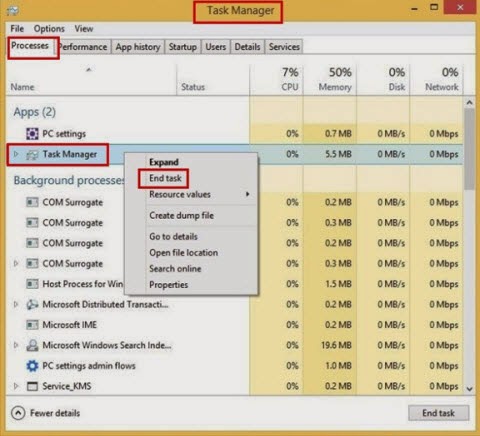Sort by the Disk column header

coord(383,80)
